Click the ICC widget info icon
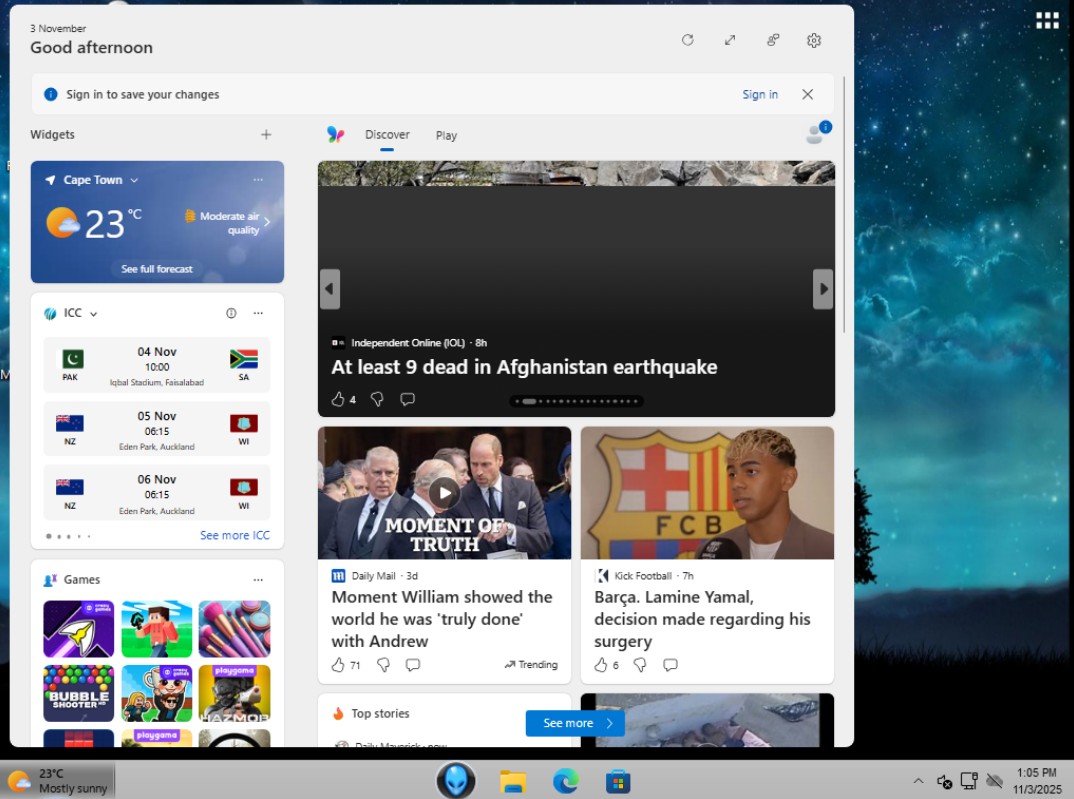The width and height of the screenshot is (1074, 799). [x=231, y=313]
